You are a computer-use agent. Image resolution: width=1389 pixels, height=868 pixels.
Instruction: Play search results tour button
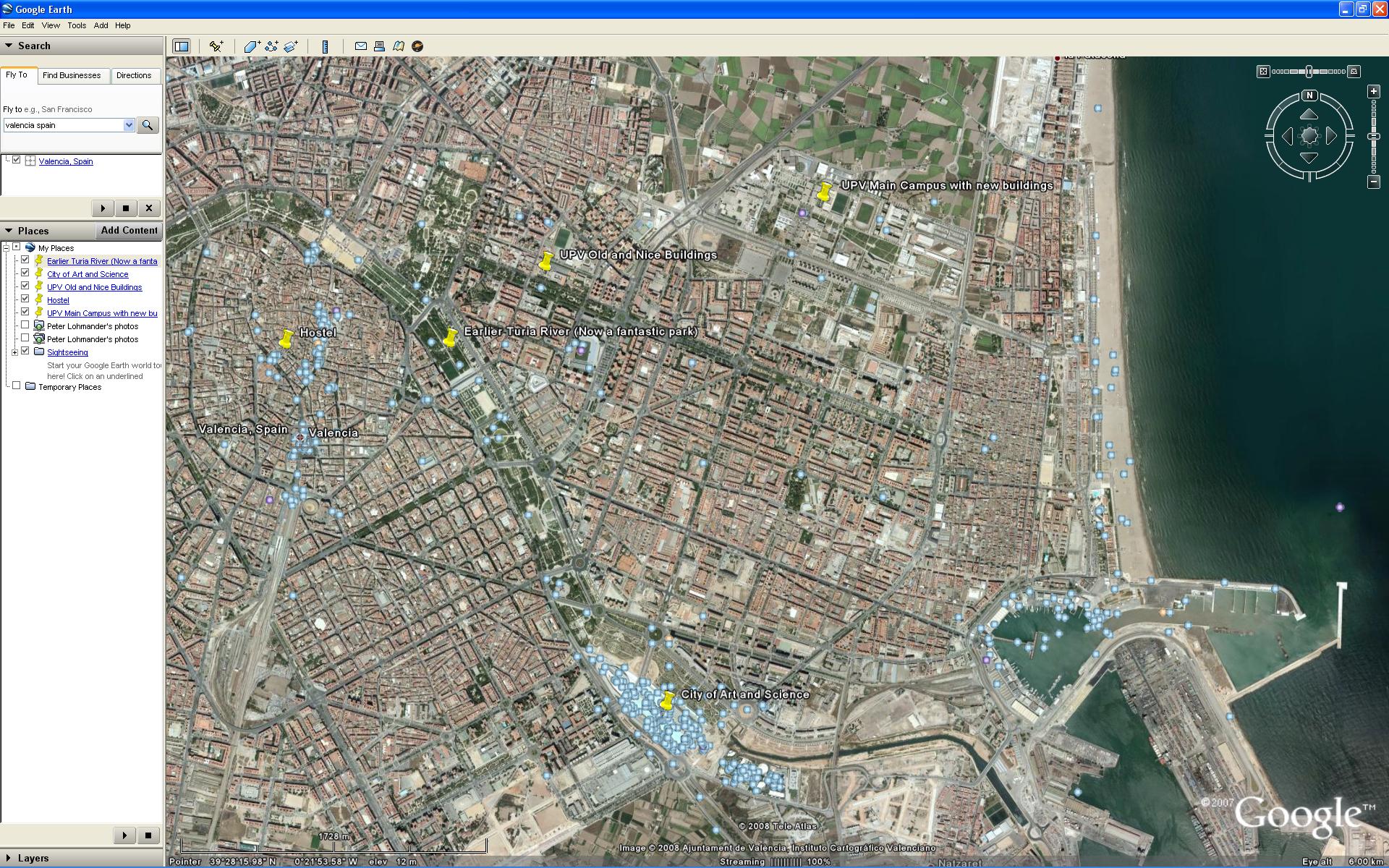point(103,208)
